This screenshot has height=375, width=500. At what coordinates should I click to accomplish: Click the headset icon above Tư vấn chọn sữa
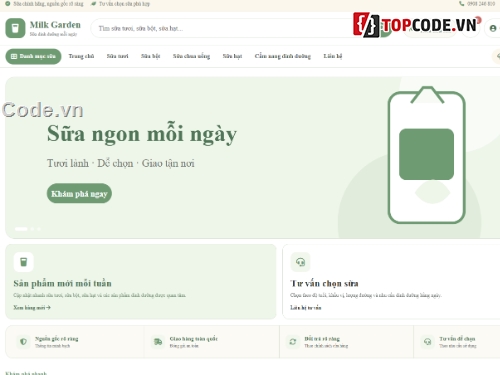click(300, 262)
